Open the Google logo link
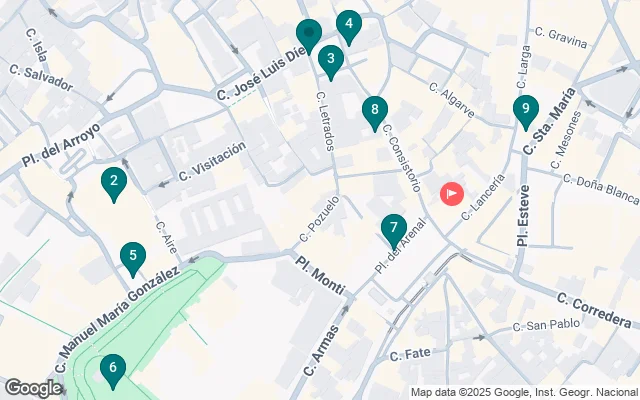Image resolution: width=640 pixels, height=400 pixels. pos(33,388)
